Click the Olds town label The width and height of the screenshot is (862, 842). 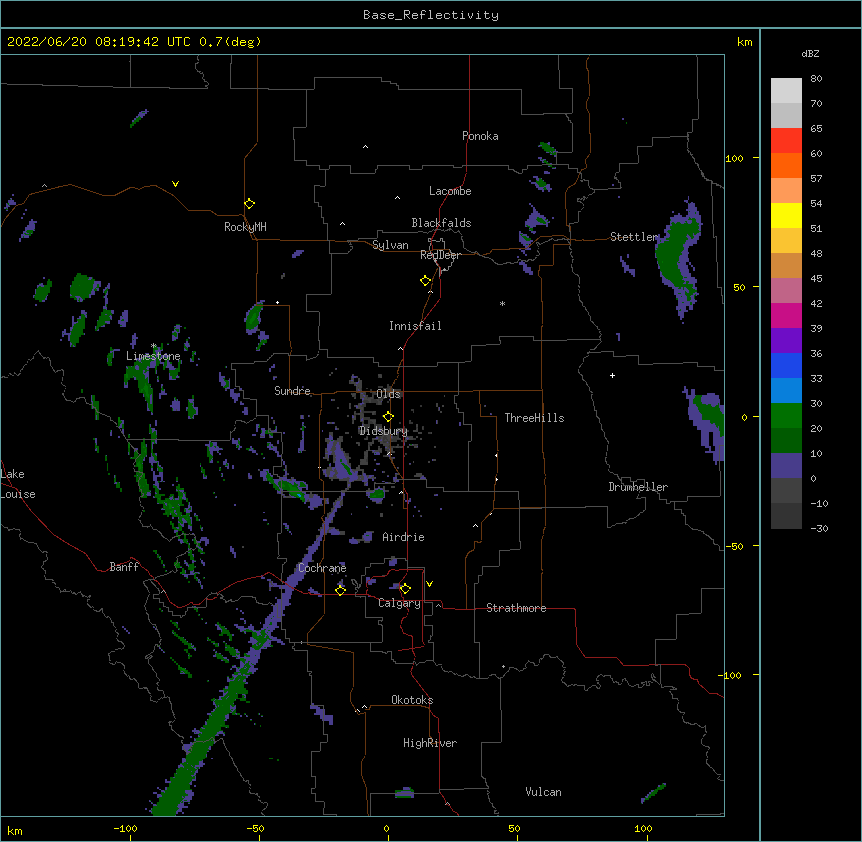point(388,394)
